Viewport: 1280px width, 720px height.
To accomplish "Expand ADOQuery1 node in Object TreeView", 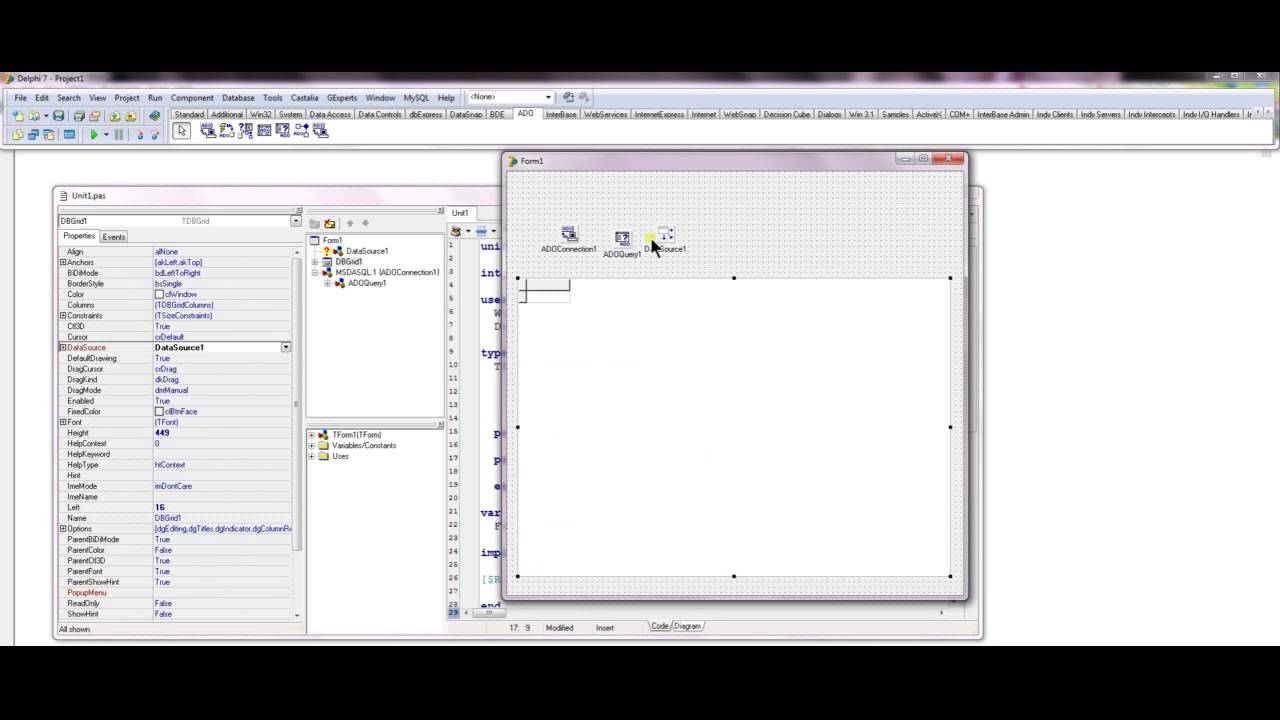I will point(327,283).
